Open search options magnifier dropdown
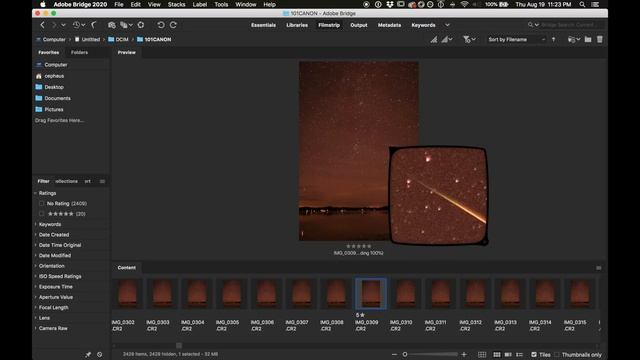The width and height of the screenshot is (640, 360). point(533,25)
